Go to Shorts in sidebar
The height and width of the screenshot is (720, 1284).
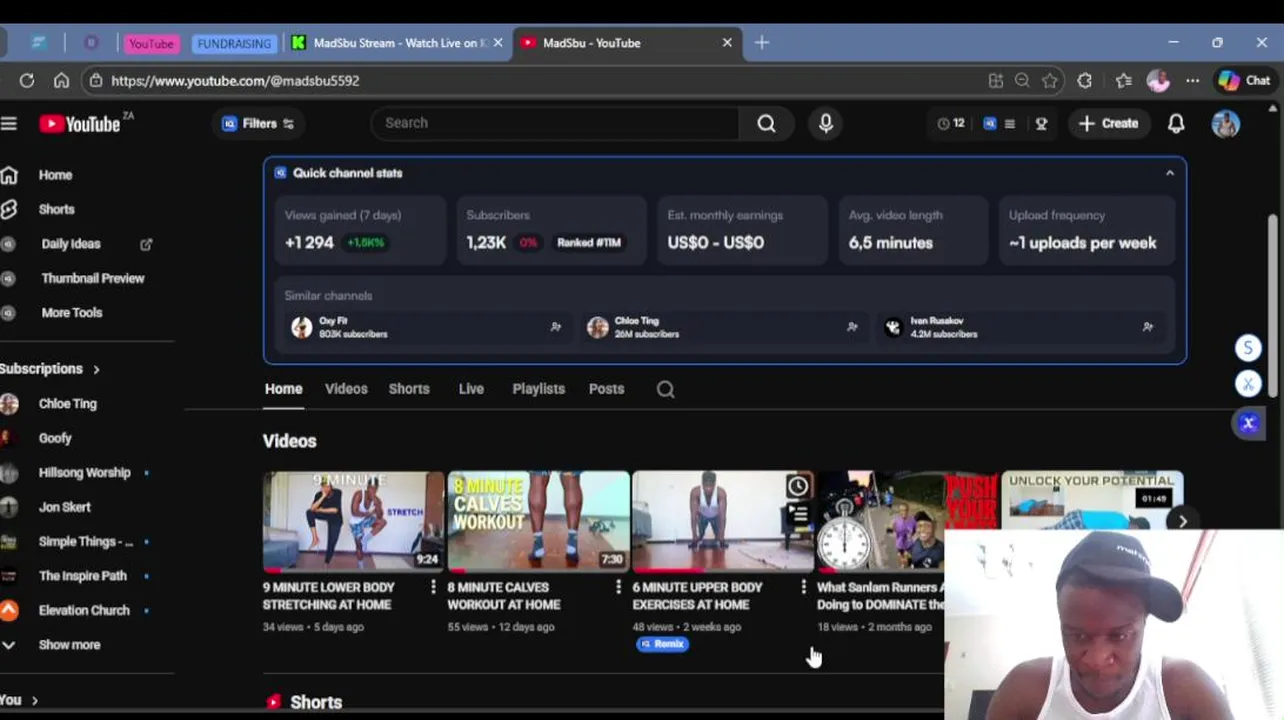(x=56, y=209)
